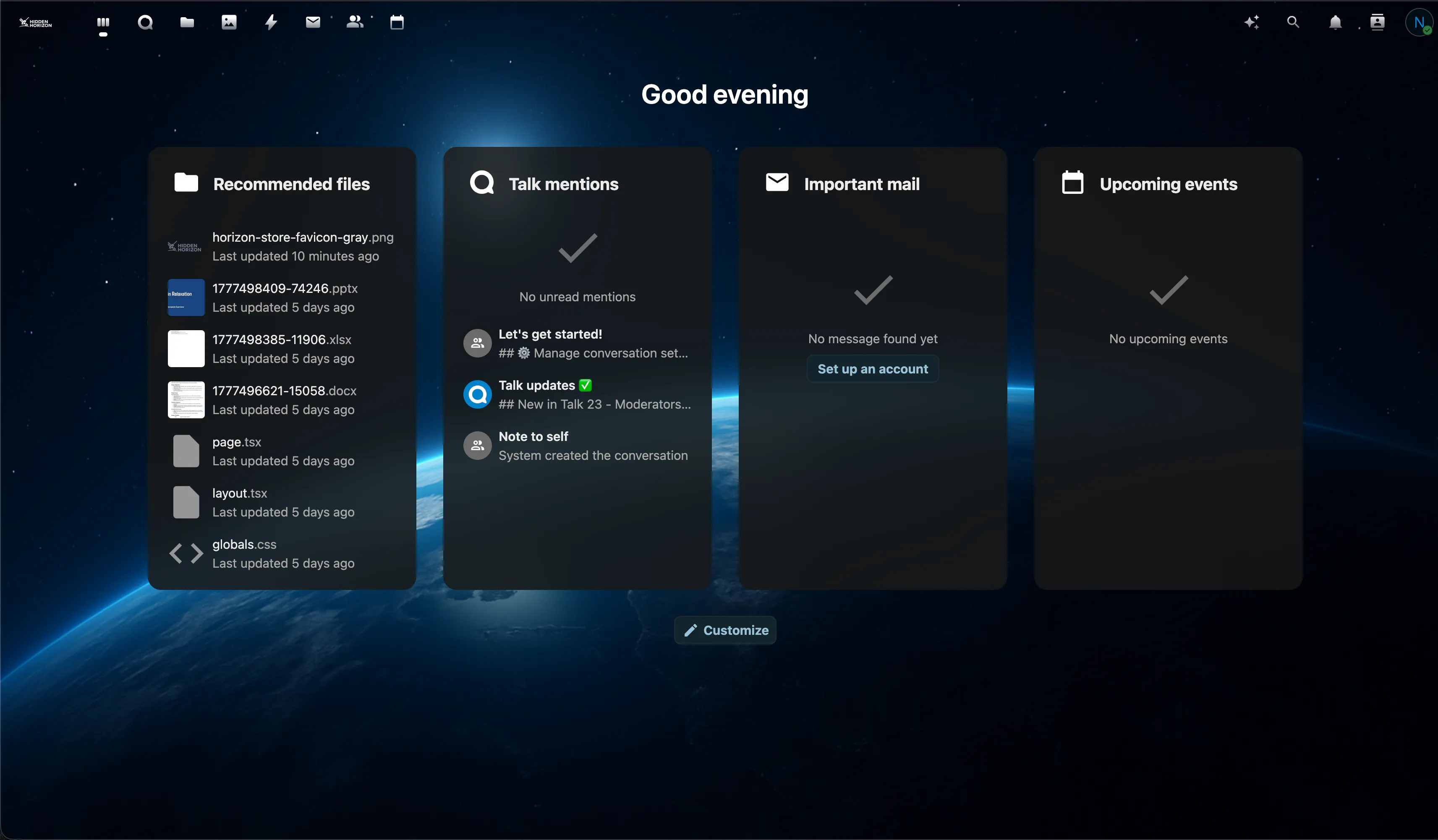Open Note to self conversation

click(x=578, y=445)
